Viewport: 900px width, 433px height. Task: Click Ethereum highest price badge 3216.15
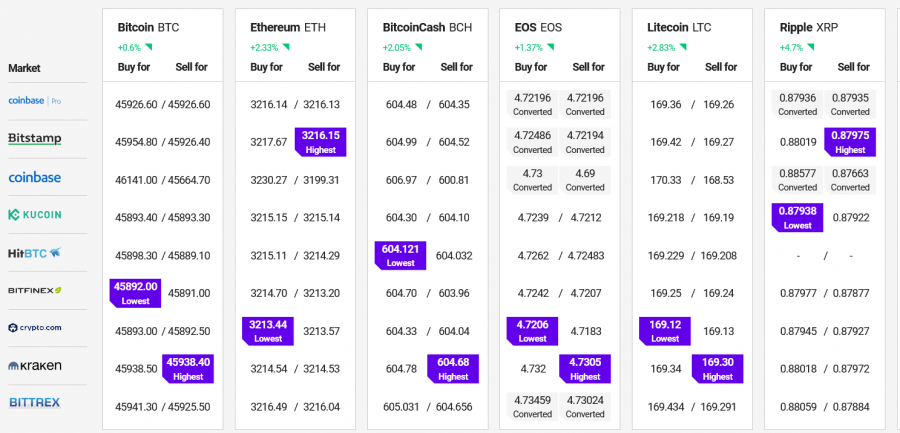point(320,141)
